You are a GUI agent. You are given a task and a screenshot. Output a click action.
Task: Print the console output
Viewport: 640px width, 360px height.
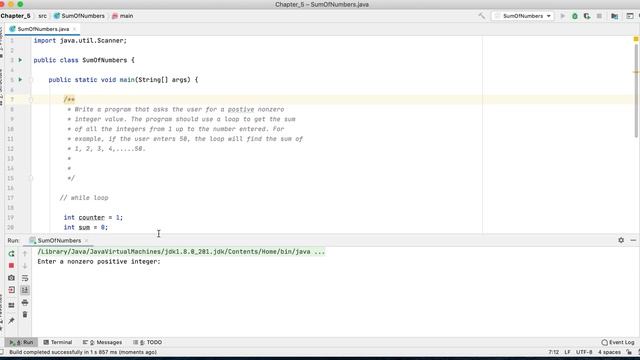[25, 302]
